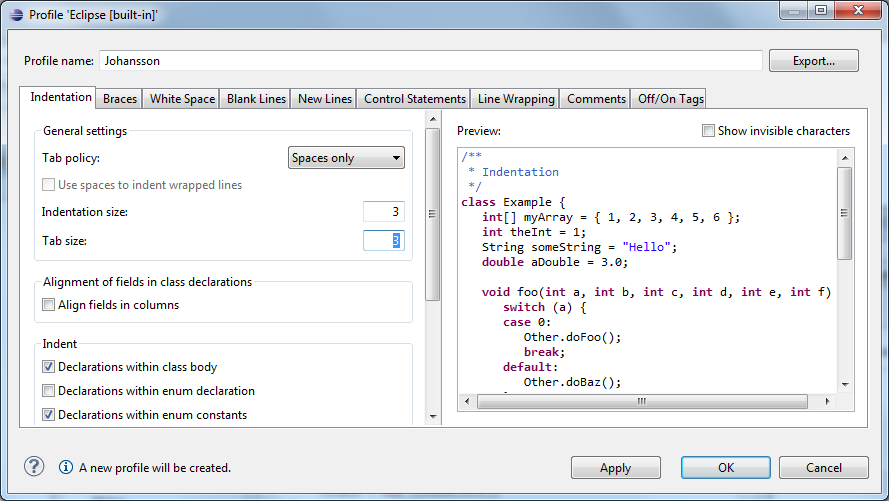Screen dimensions: 889x501
Task: Click 'A new profile will be created.' message
Action: tap(155, 468)
